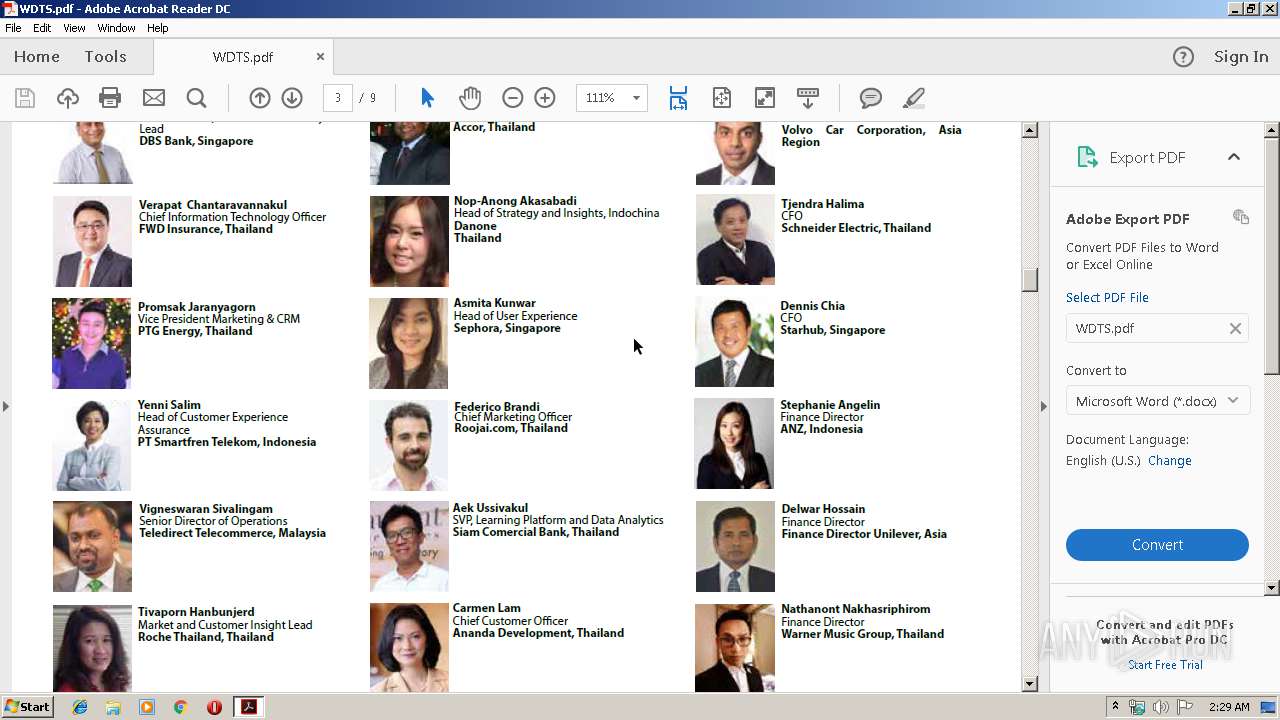Activate the arrow Selection tool

tap(427, 98)
